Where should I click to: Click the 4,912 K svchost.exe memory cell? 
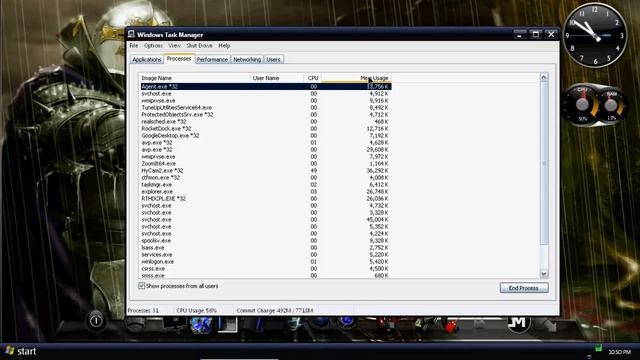click(x=380, y=94)
